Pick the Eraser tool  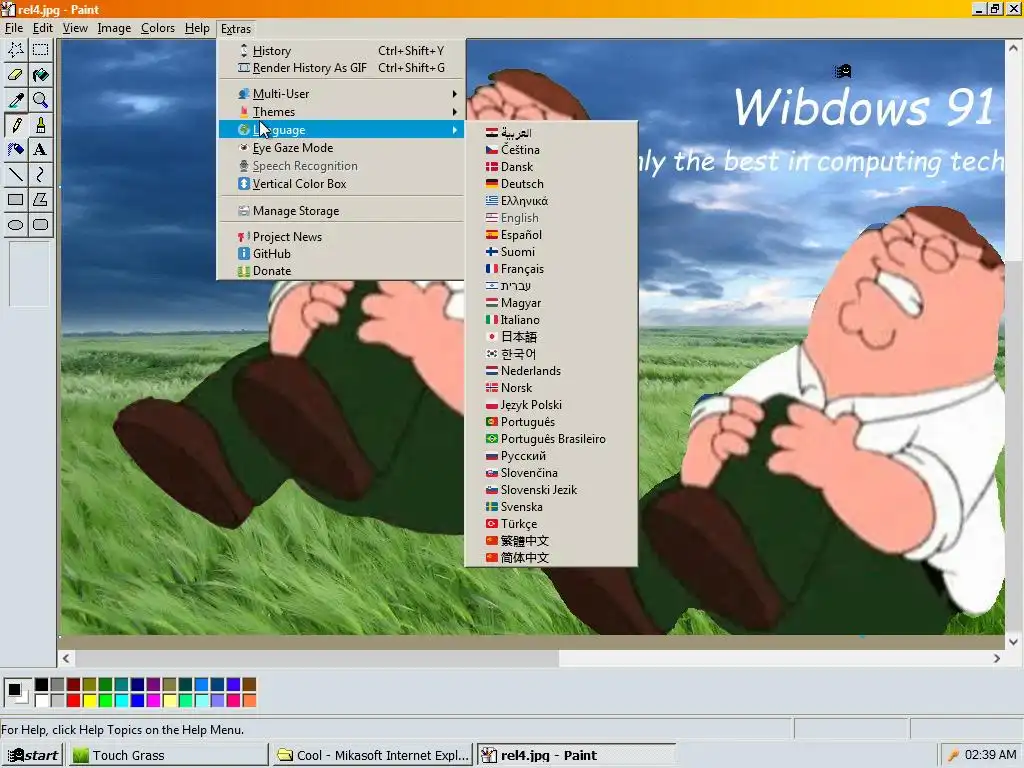tap(16, 74)
